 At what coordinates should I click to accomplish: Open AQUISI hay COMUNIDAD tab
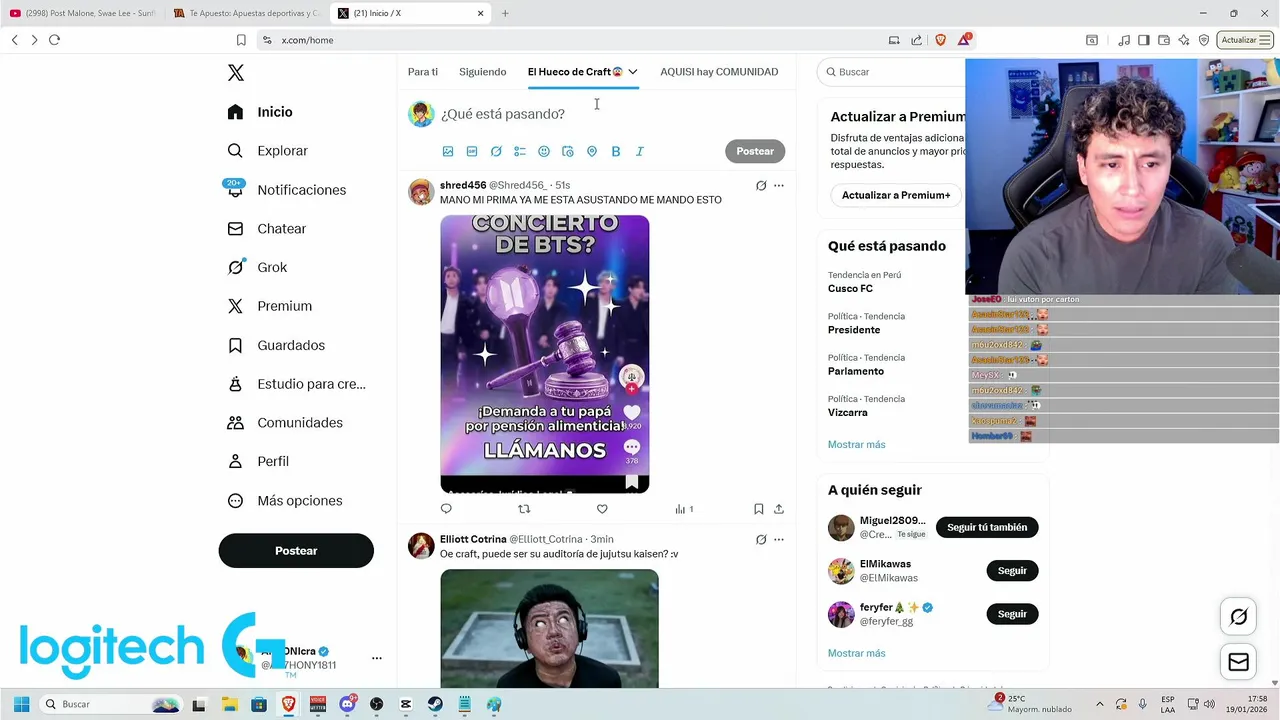click(719, 72)
